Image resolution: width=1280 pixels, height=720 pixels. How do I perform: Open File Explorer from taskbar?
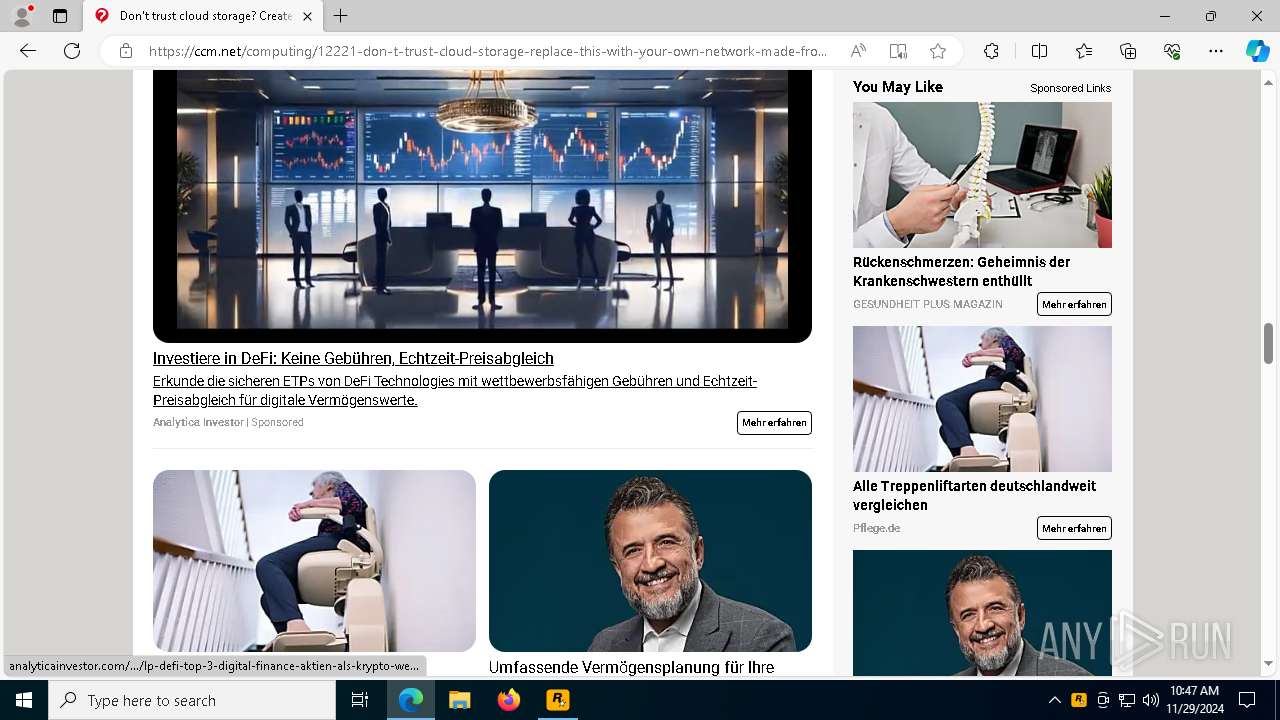[460, 700]
